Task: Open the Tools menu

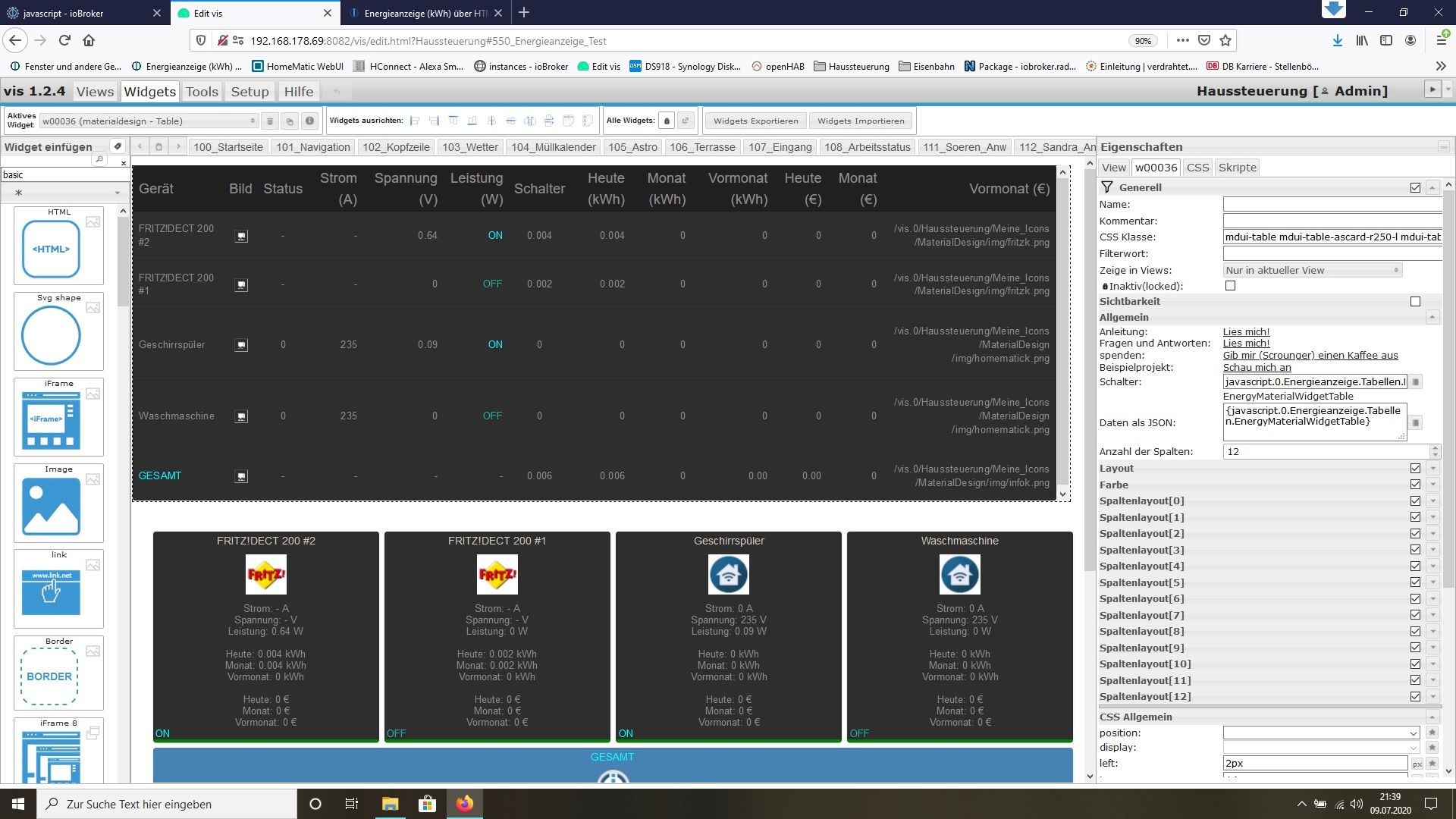Action: (202, 92)
